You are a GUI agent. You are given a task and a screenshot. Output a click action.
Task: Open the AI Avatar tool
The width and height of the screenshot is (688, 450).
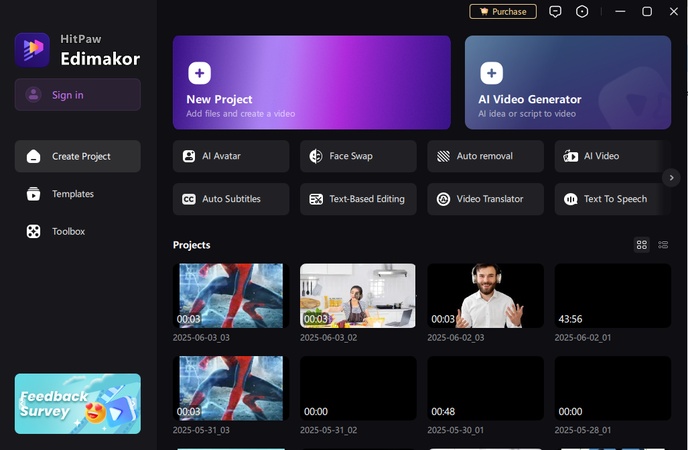pyautogui.click(x=230, y=156)
